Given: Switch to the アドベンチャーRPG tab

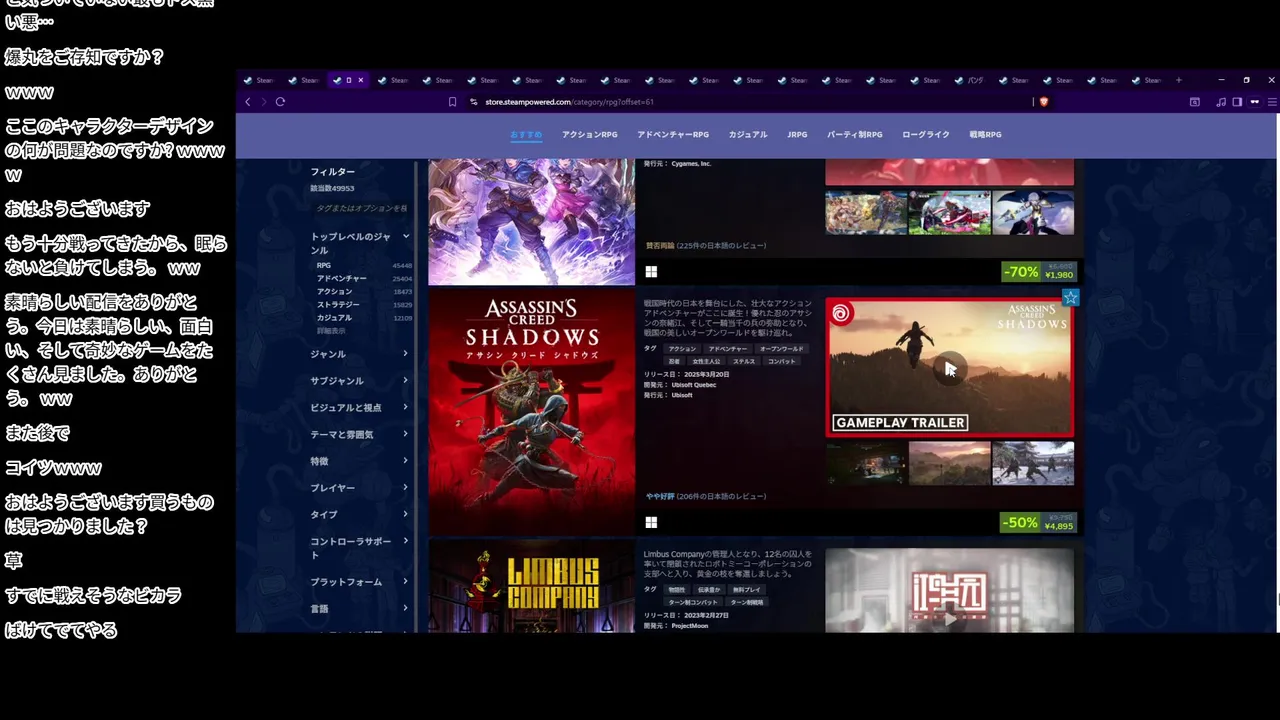Looking at the screenshot, I should tap(673, 134).
